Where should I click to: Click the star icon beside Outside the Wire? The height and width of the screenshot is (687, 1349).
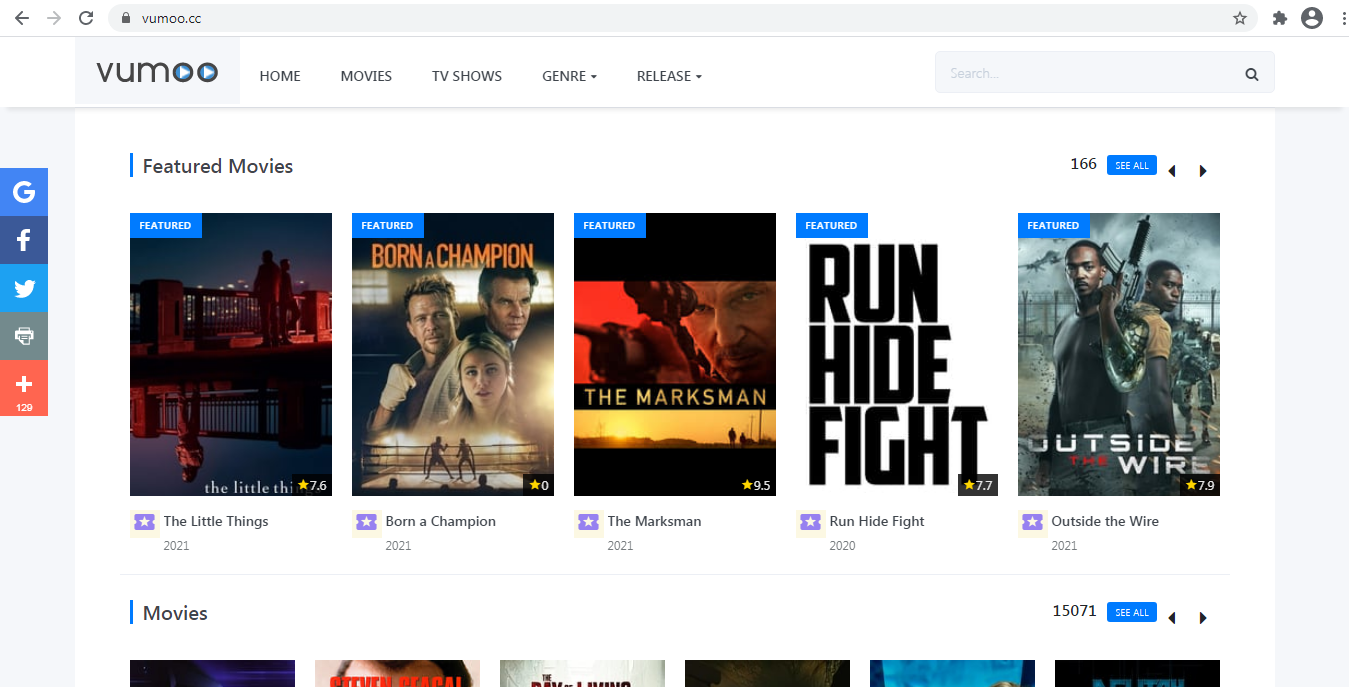pyautogui.click(x=1033, y=522)
